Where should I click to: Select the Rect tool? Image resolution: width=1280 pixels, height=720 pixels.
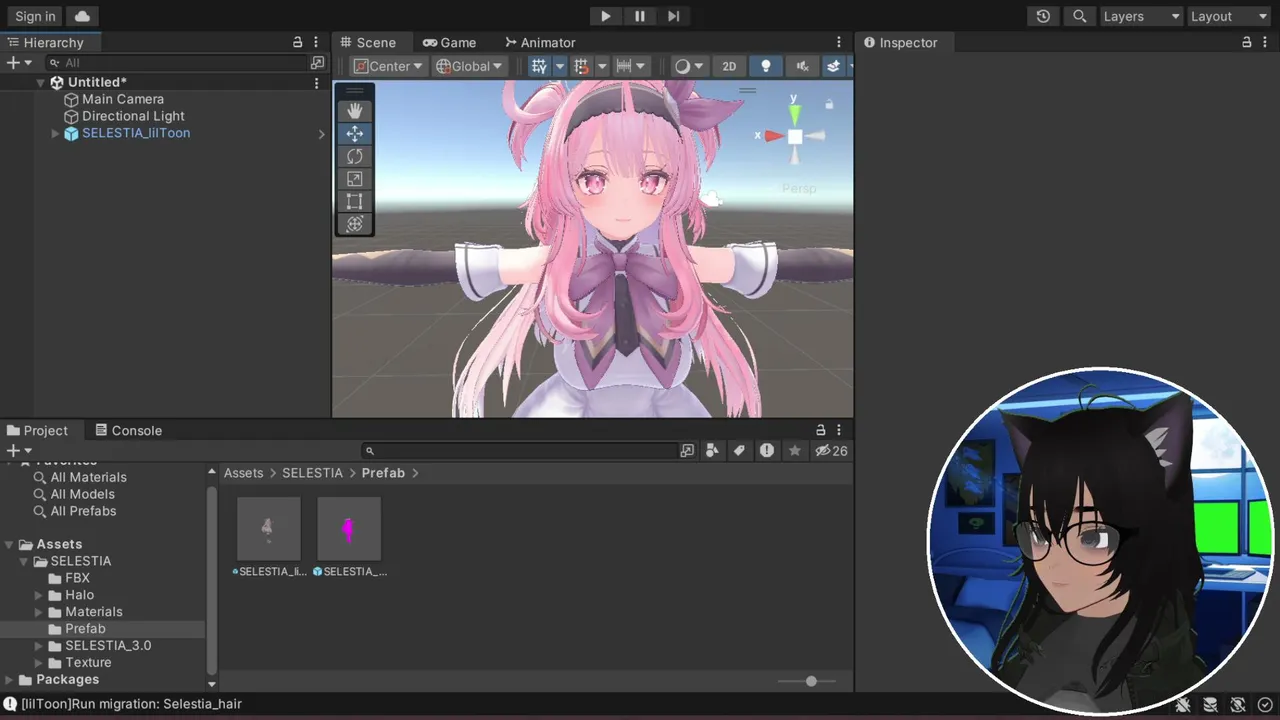pos(354,202)
